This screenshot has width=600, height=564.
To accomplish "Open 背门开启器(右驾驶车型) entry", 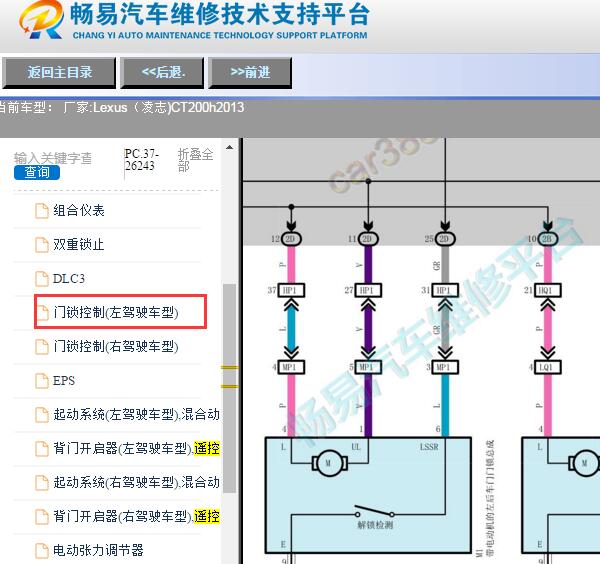I will pyautogui.click(x=136, y=516).
